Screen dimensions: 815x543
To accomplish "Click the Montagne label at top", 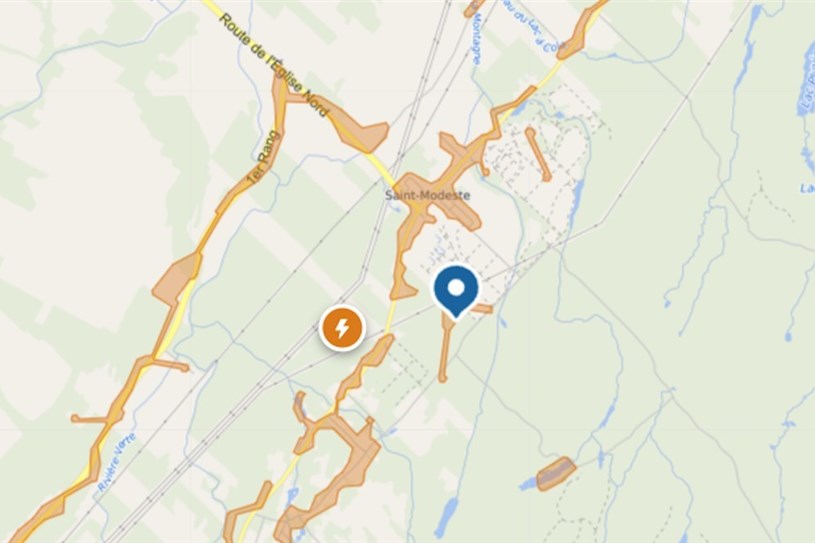I will point(475,39).
